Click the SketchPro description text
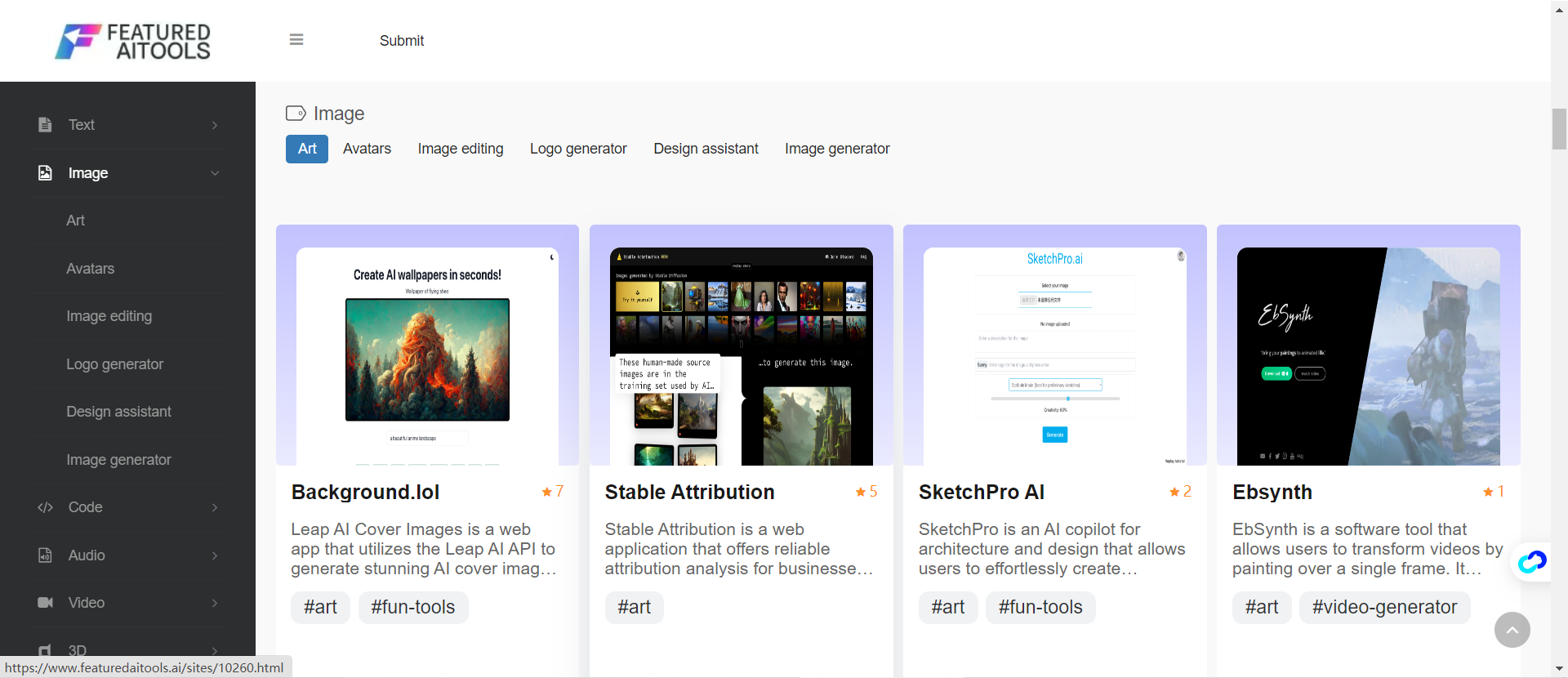The height and width of the screenshot is (678, 1568). coord(1052,549)
